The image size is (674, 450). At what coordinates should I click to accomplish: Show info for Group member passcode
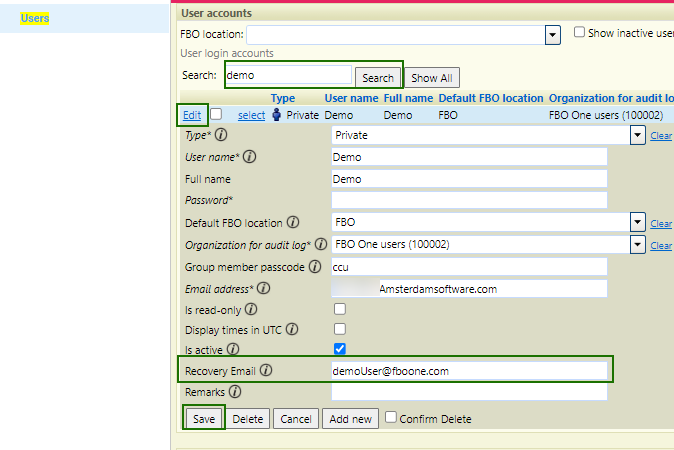[315, 267]
